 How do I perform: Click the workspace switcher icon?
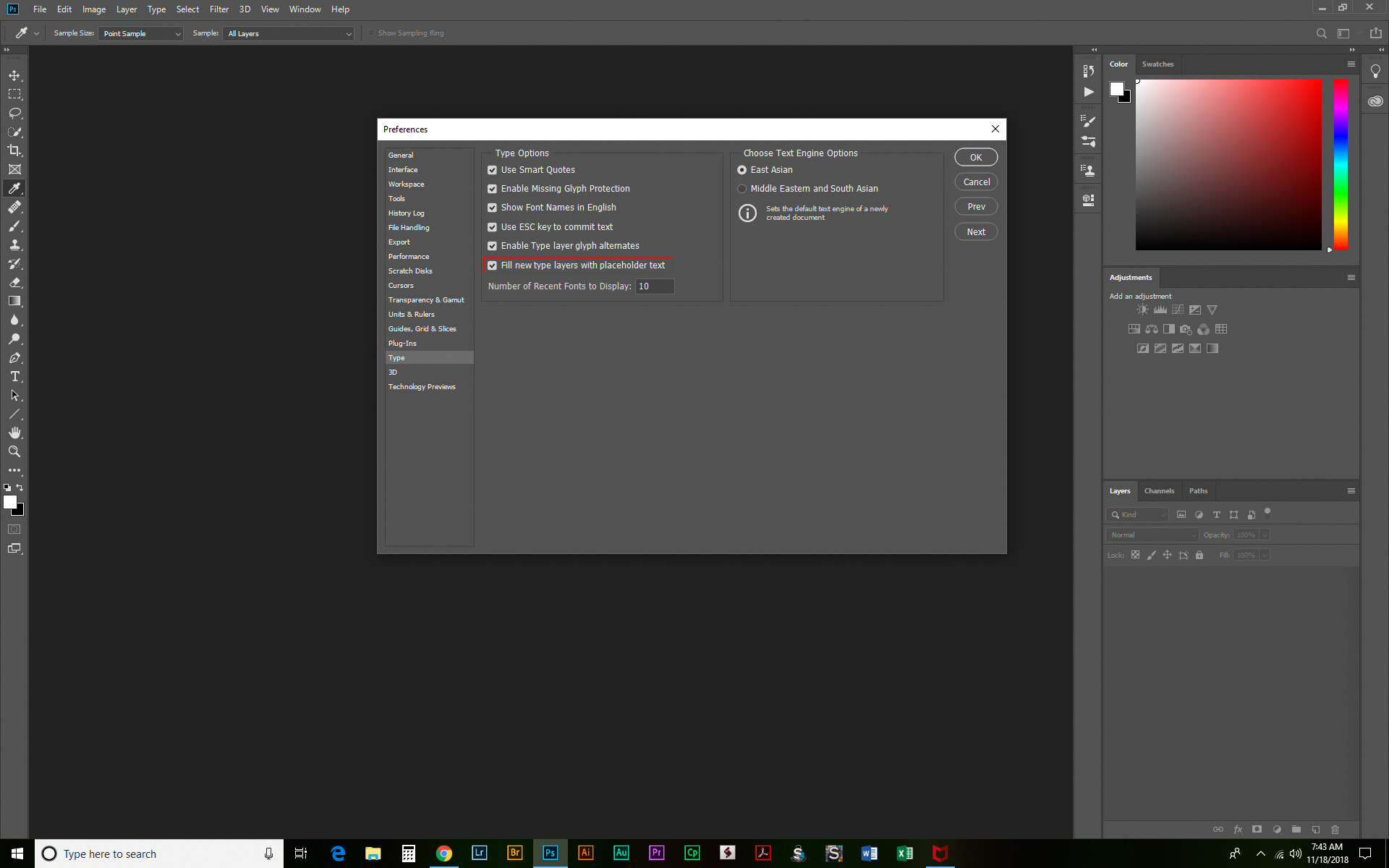tap(1343, 33)
